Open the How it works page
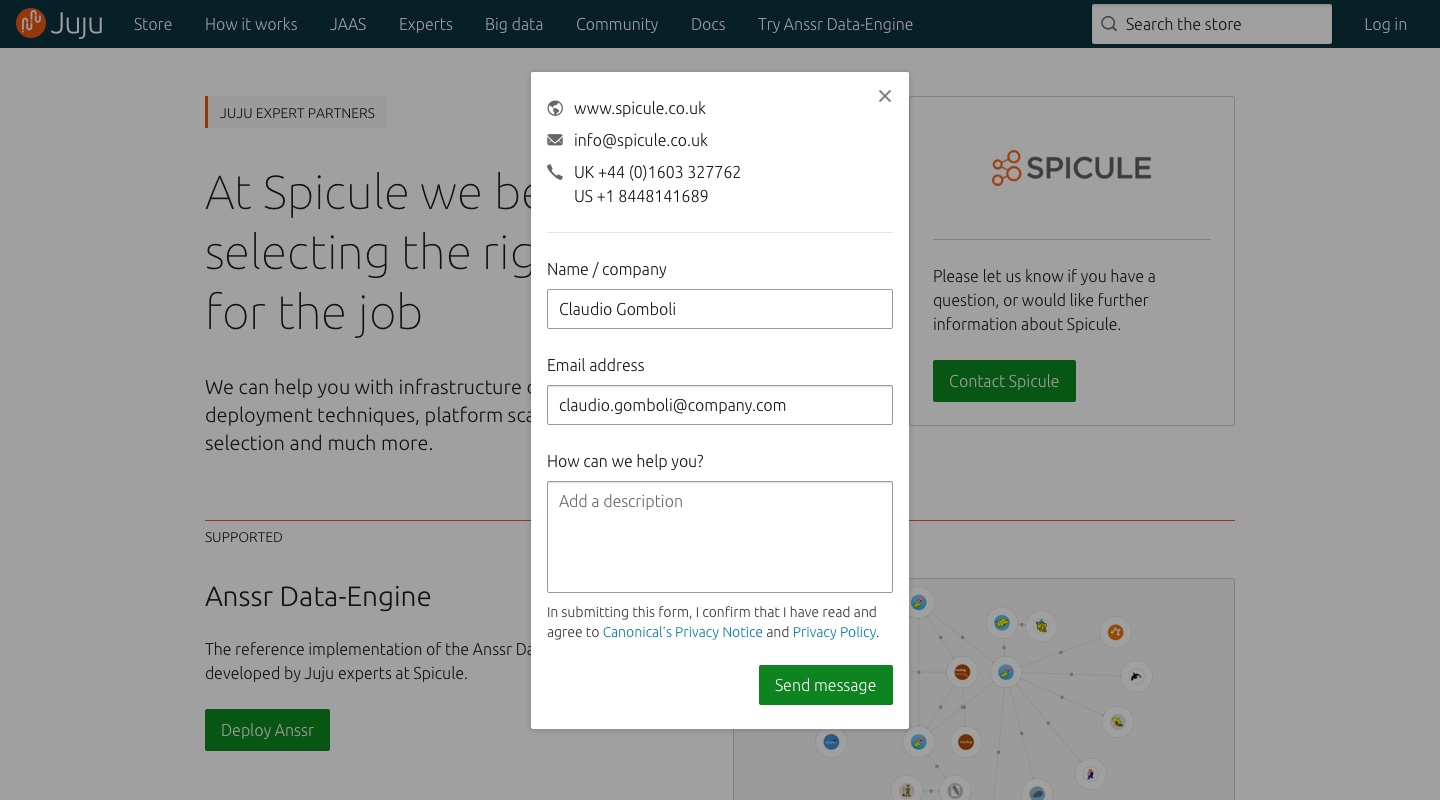The height and width of the screenshot is (800, 1440). pos(251,24)
